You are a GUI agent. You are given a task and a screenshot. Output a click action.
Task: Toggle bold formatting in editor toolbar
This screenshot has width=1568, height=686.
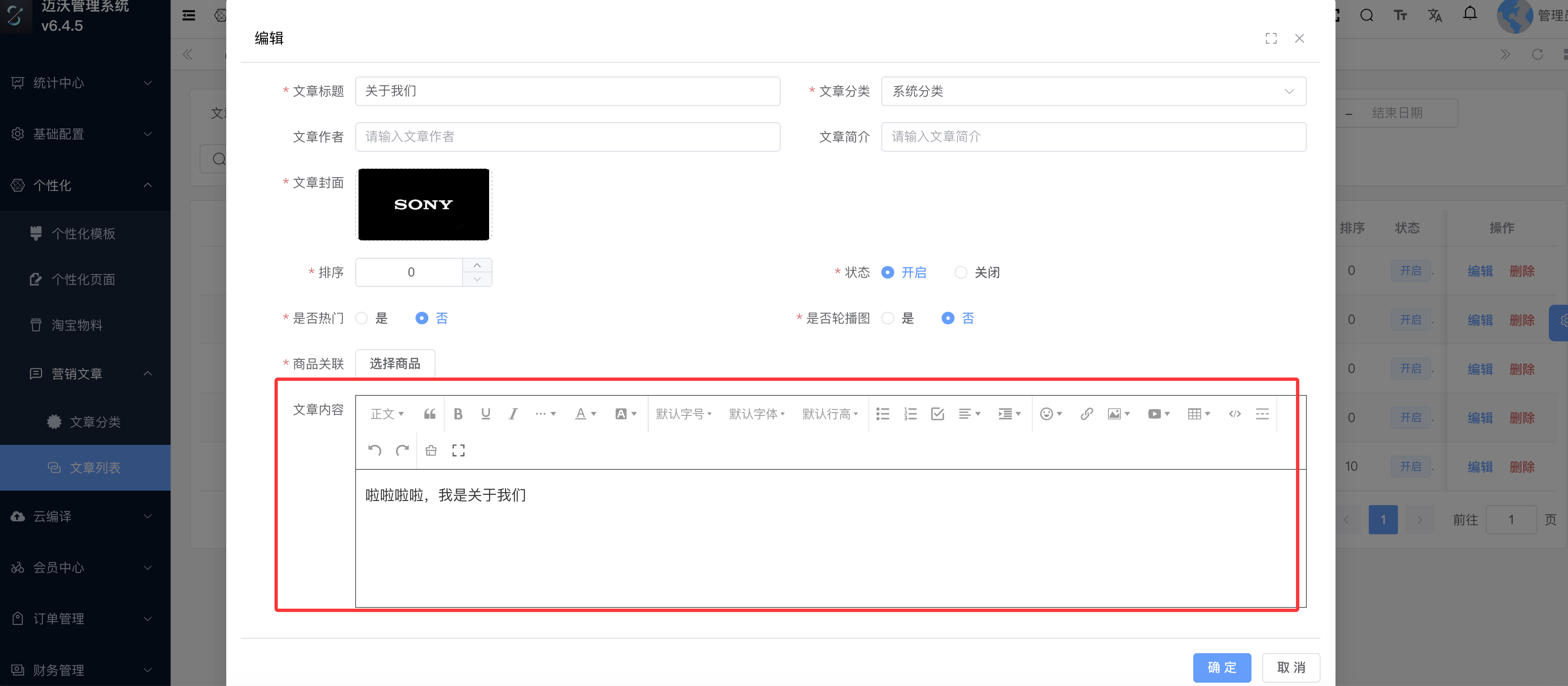(x=458, y=414)
